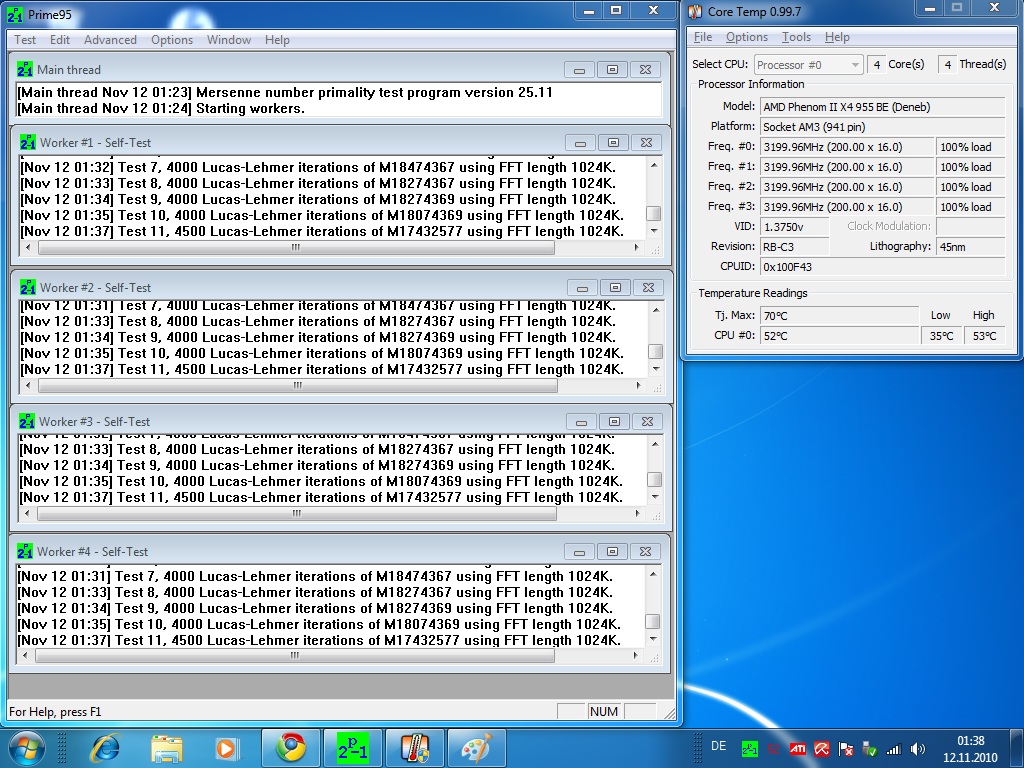Click the Worker #4 window icon
Viewport: 1024px width, 768px height.
tap(25, 551)
